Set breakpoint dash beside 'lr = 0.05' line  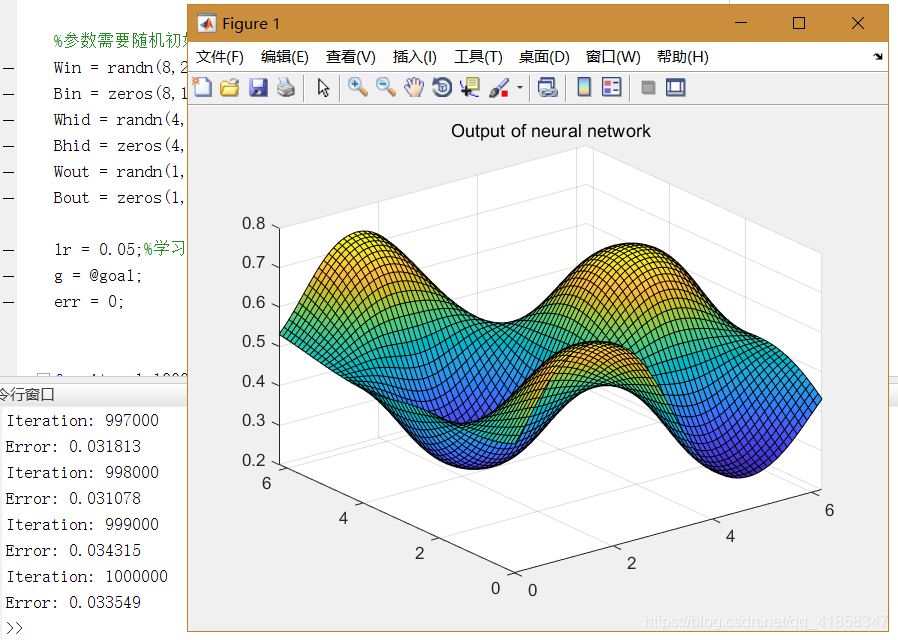[x=9, y=250]
